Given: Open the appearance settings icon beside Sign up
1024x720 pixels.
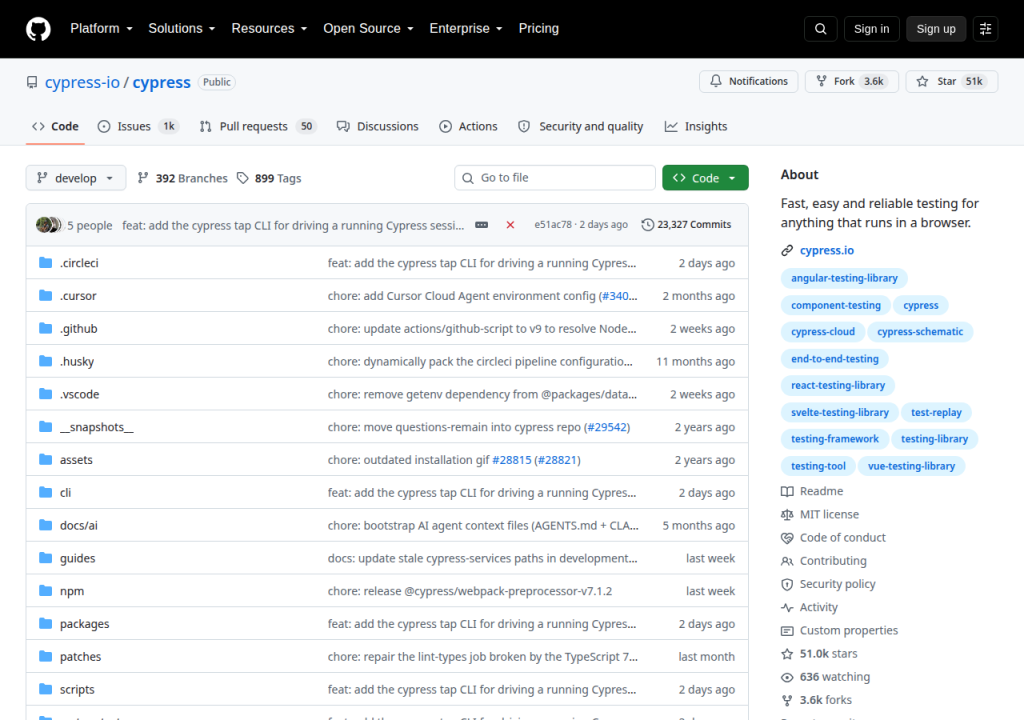Looking at the screenshot, I should tap(985, 29).
